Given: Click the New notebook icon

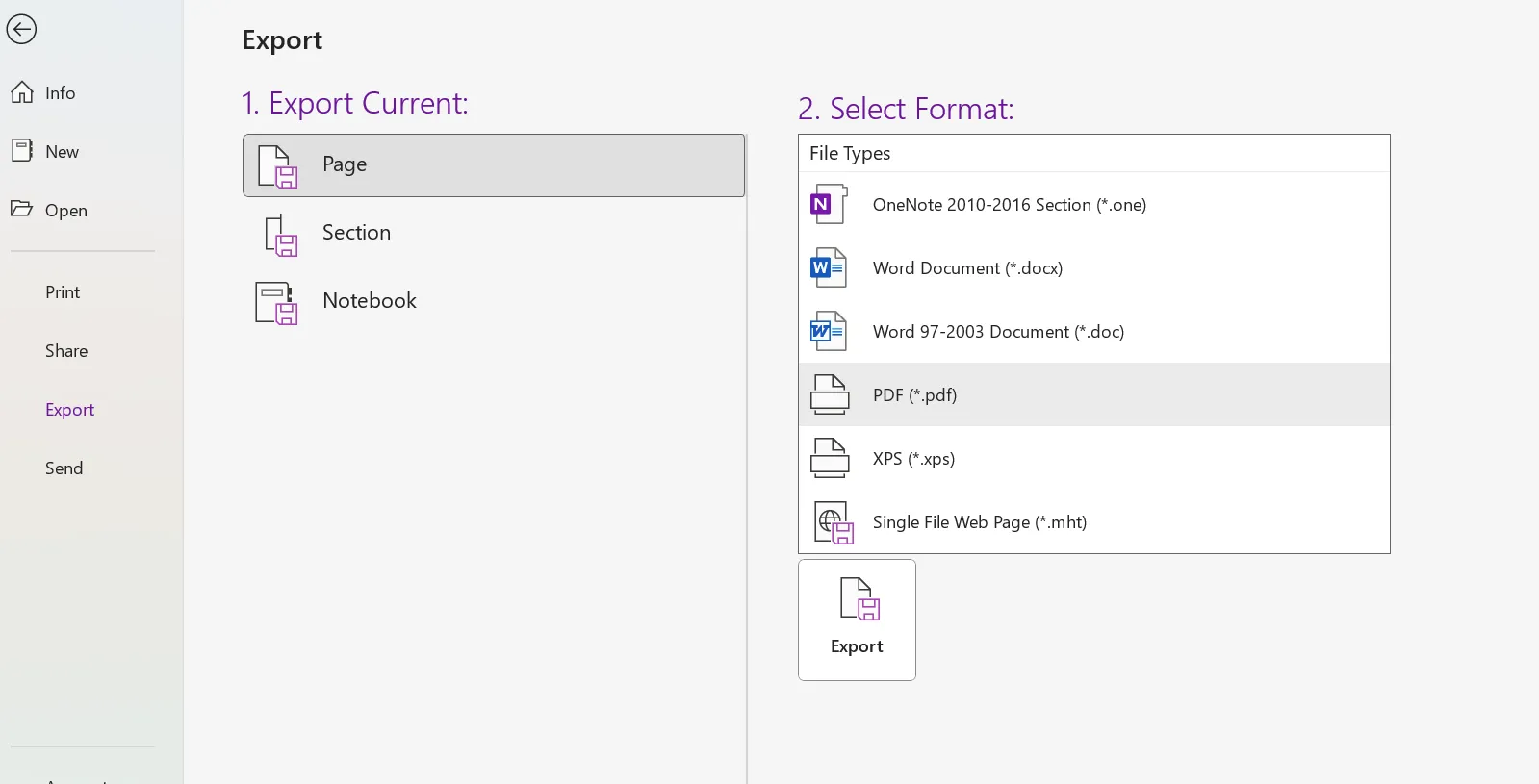Looking at the screenshot, I should pos(22,151).
